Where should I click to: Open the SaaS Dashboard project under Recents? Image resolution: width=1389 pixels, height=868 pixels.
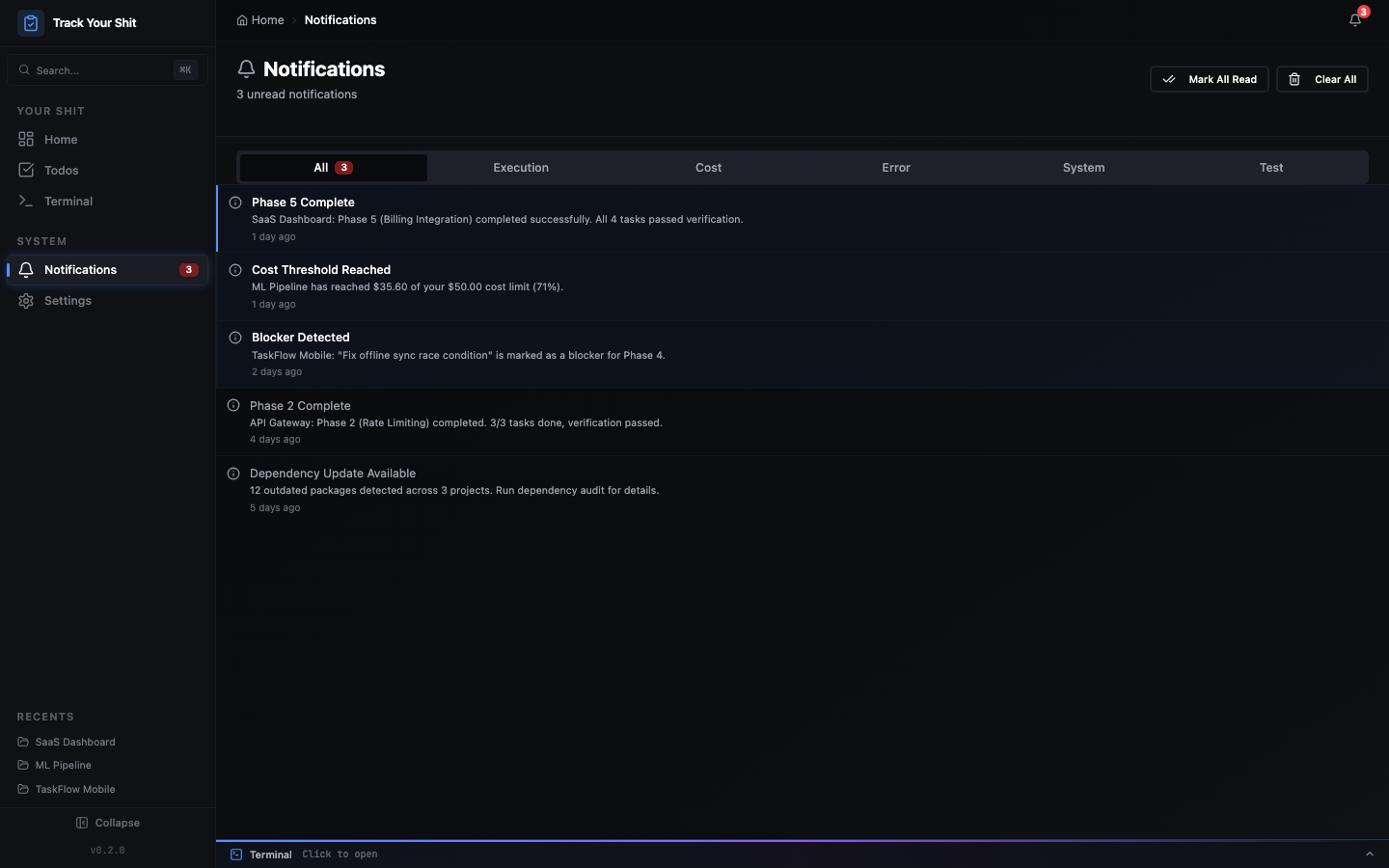pyautogui.click(x=75, y=742)
